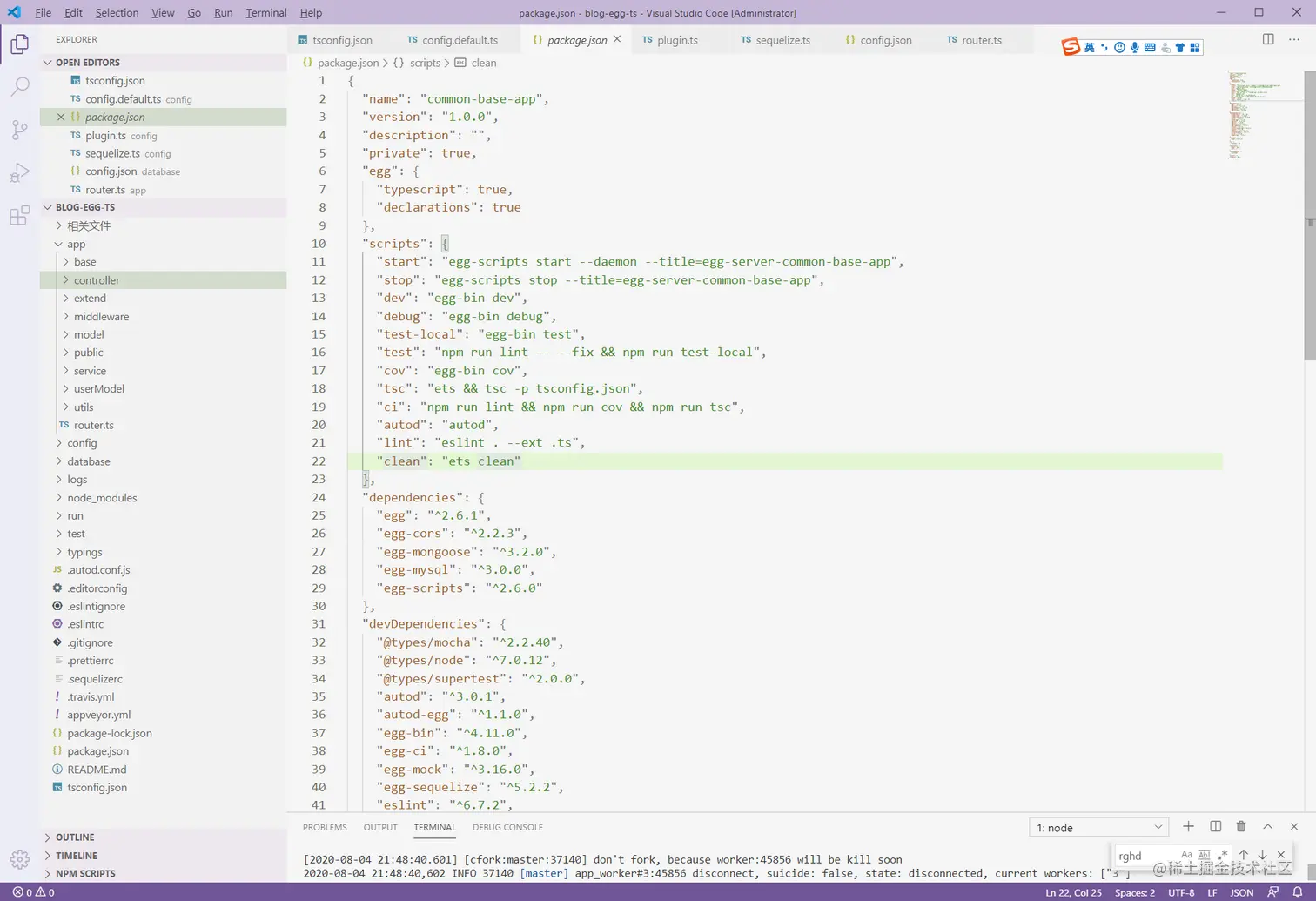The width and height of the screenshot is (1316, 901).
Task: Click UTF-8 encoding in status bar
Action: [x=1181, y=892]
